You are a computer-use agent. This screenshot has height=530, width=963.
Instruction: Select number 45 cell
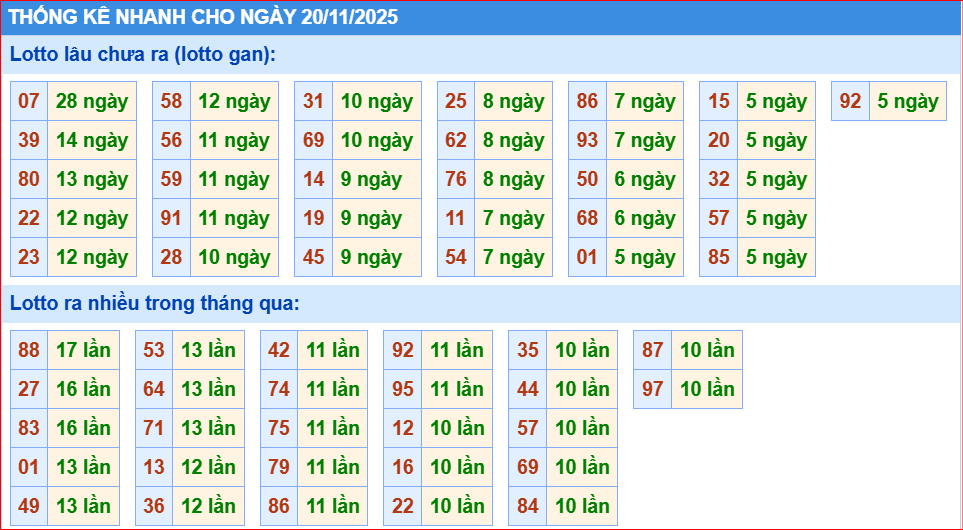pos(313,257)
